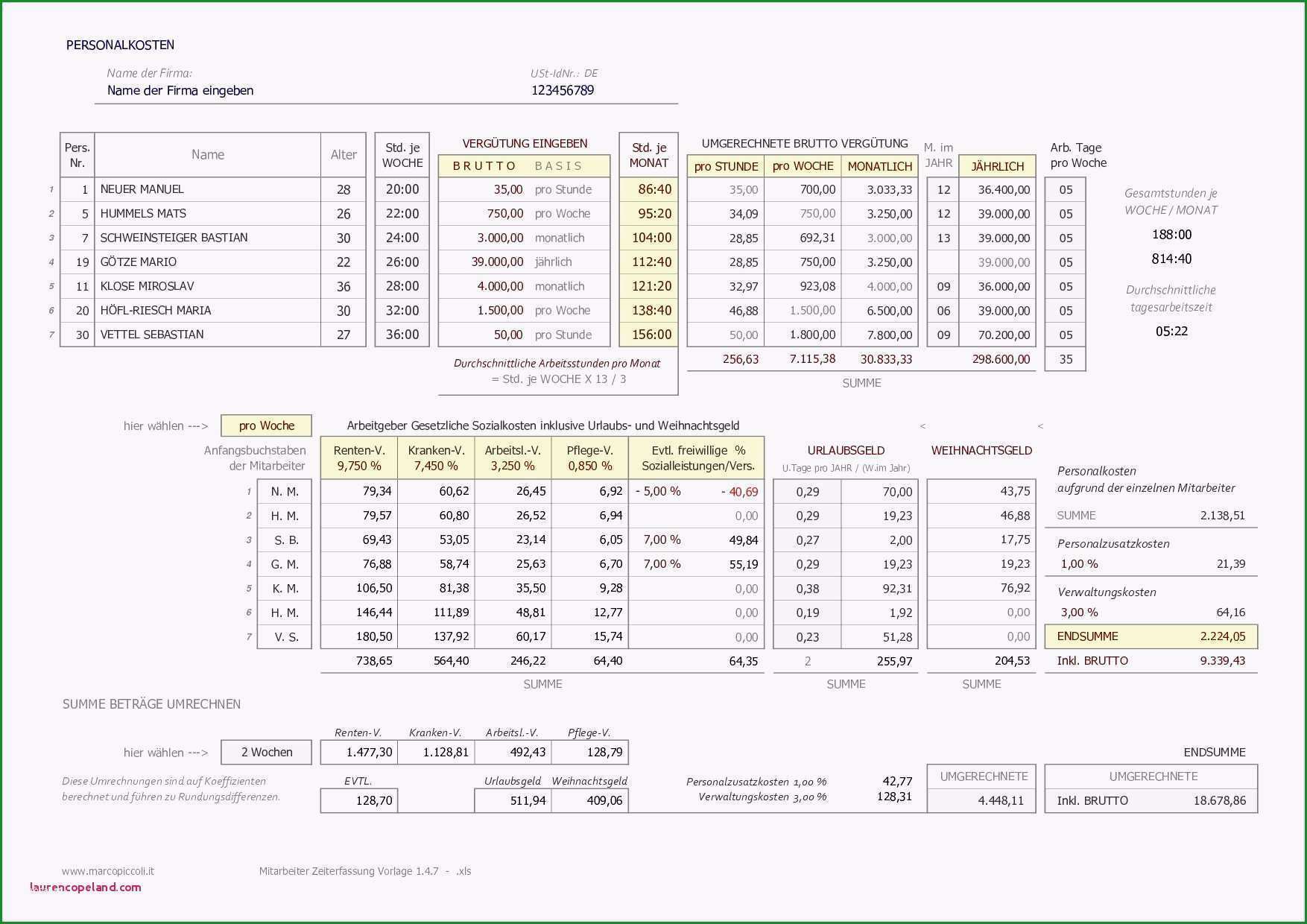Click the Kranken-V. 7,450 % header
This screenshot has width=1307, height=924.
(x=436, y=458)
